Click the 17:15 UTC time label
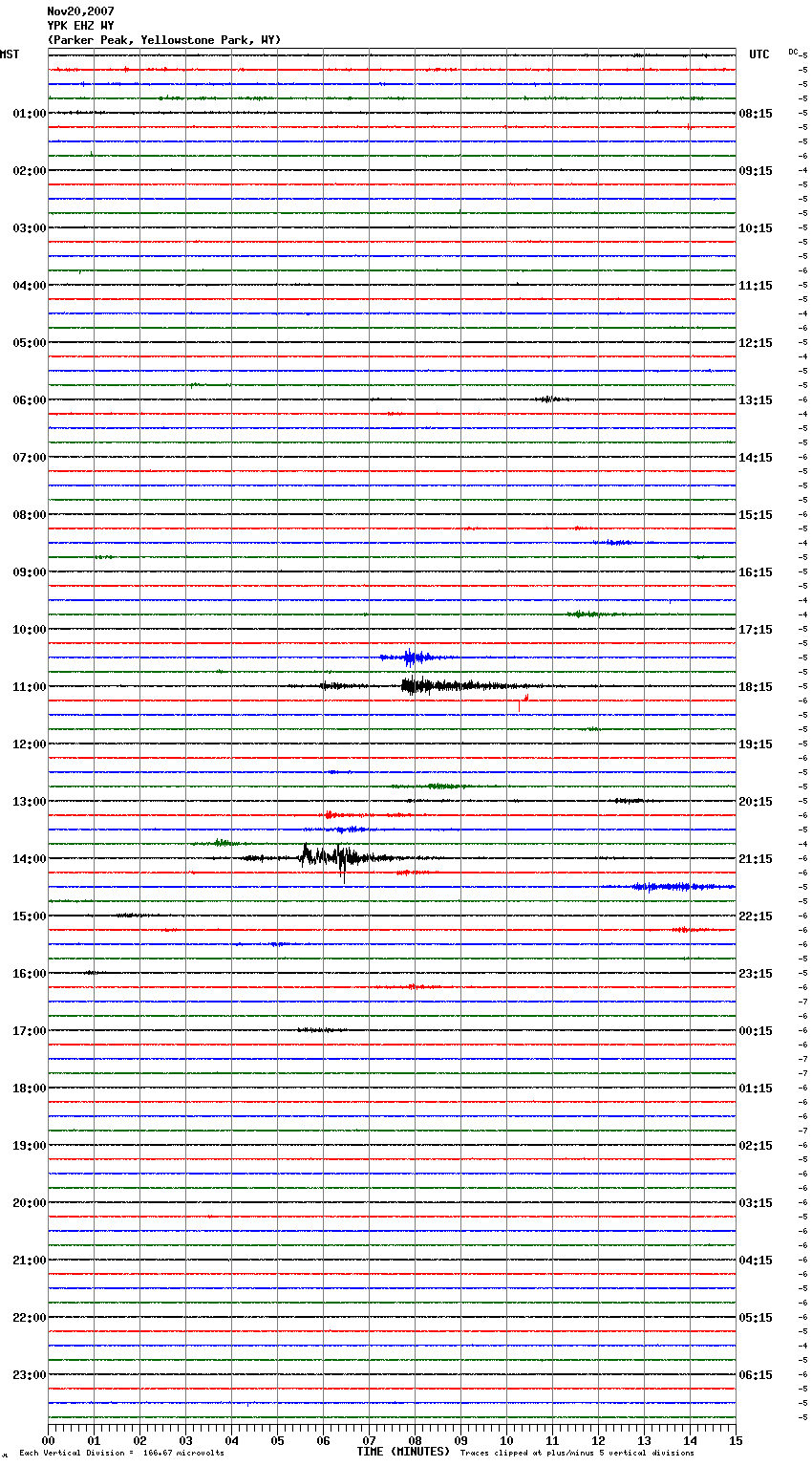The width and height of the screenshot is (812, 1466). [x=756, y=630]
